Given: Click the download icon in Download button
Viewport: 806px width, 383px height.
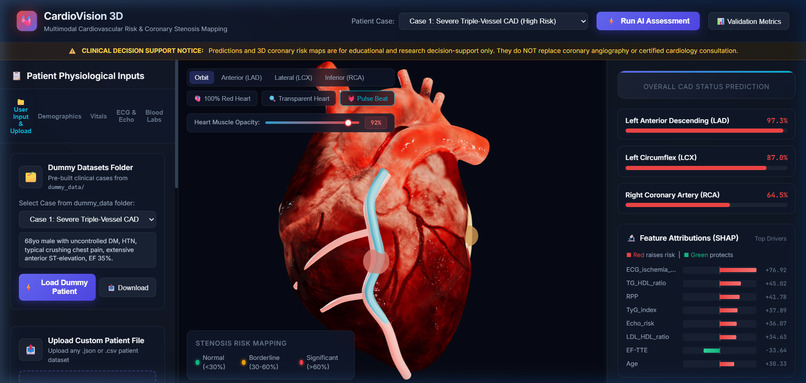Looking at the screenshot, I should coord(111,288).
